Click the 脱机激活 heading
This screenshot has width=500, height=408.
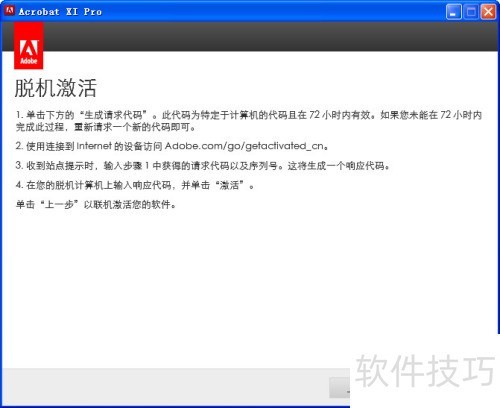click(x=56, y=88)
